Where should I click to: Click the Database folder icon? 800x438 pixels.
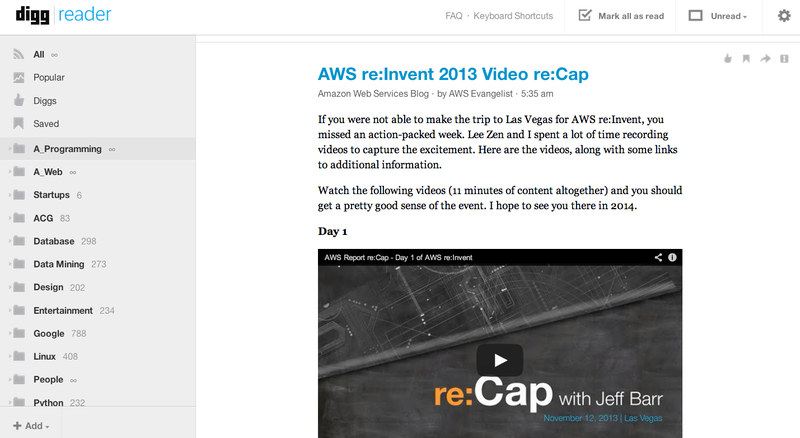(19, 241)
